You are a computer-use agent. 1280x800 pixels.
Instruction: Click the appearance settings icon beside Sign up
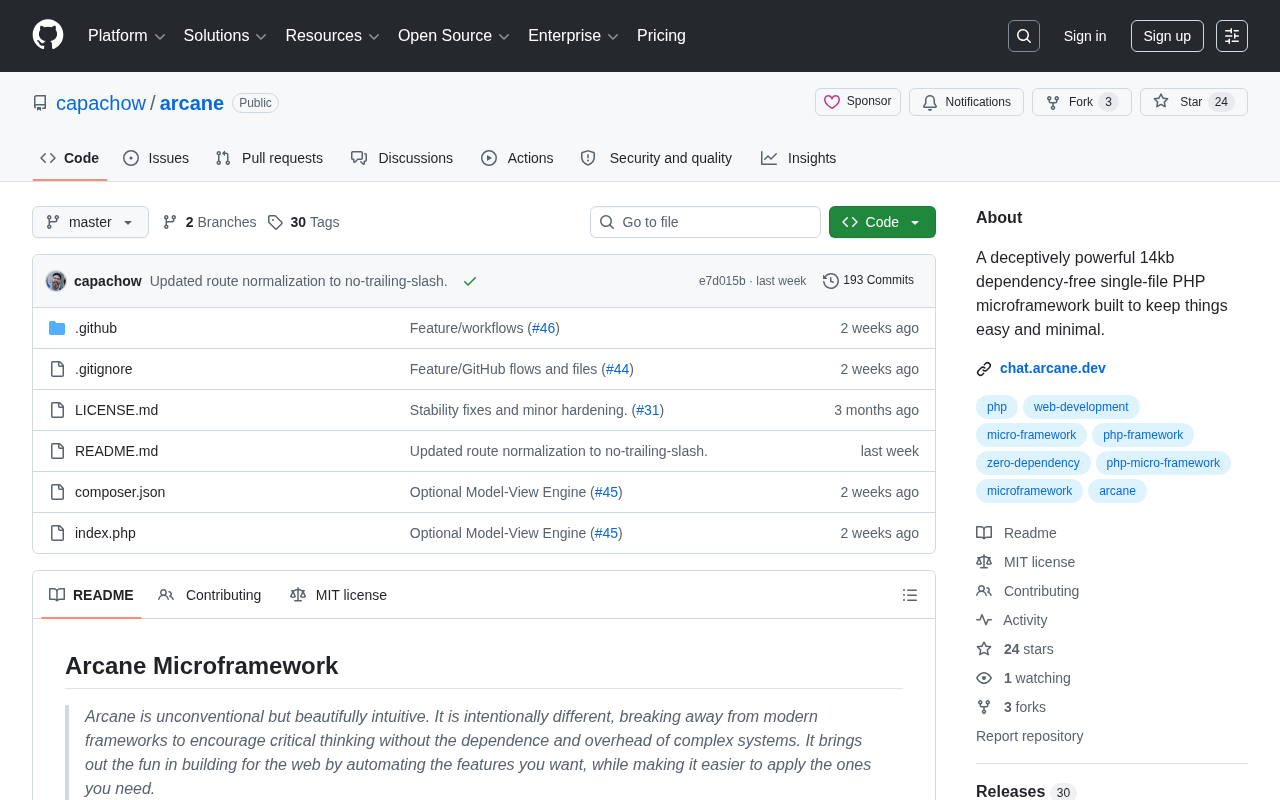point(1231,36)
